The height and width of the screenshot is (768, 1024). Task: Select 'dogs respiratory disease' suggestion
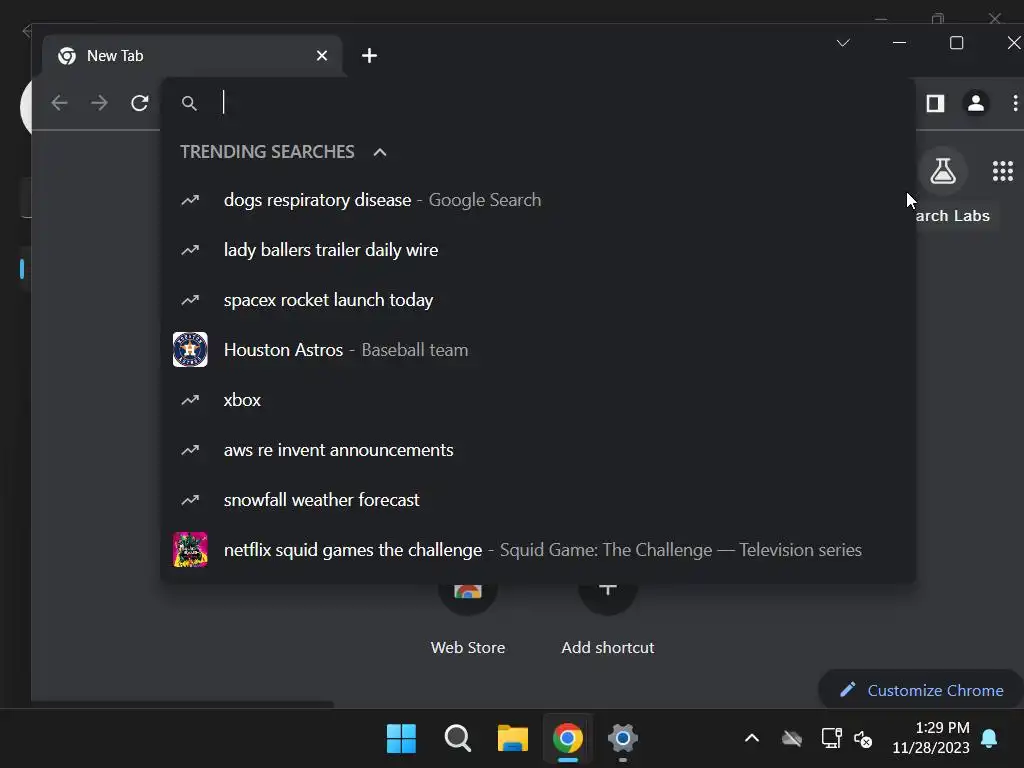(x=537, y=200)
